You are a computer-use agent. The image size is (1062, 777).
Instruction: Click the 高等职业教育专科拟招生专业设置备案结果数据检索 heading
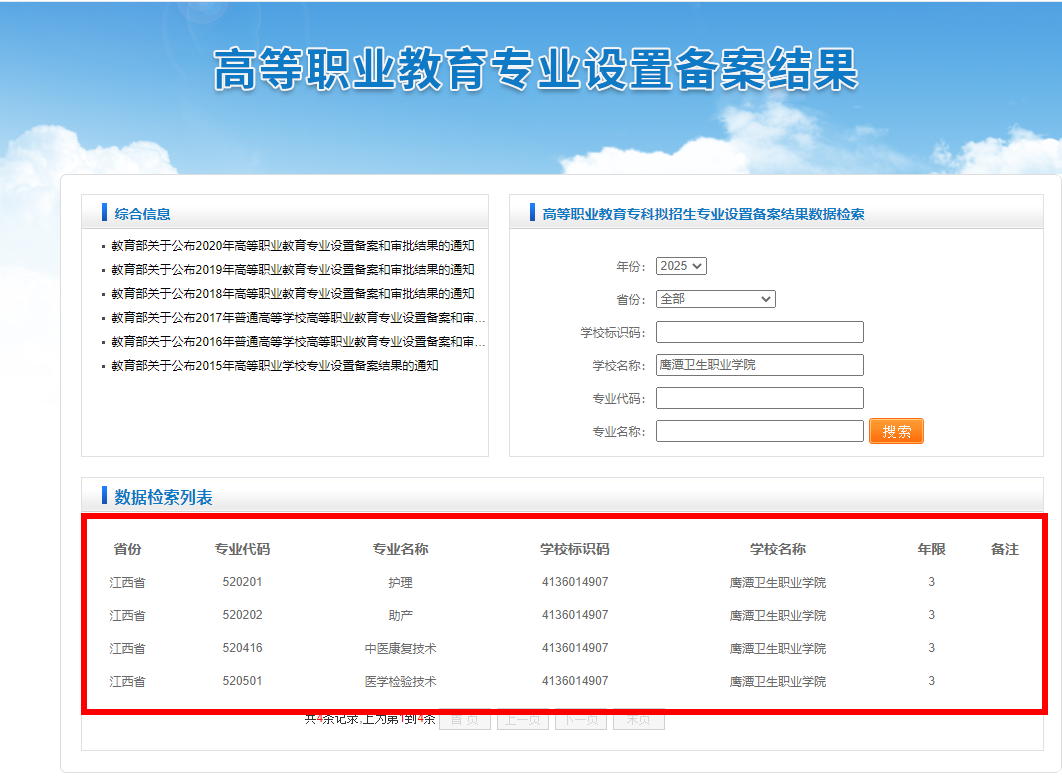pos(703,214)
